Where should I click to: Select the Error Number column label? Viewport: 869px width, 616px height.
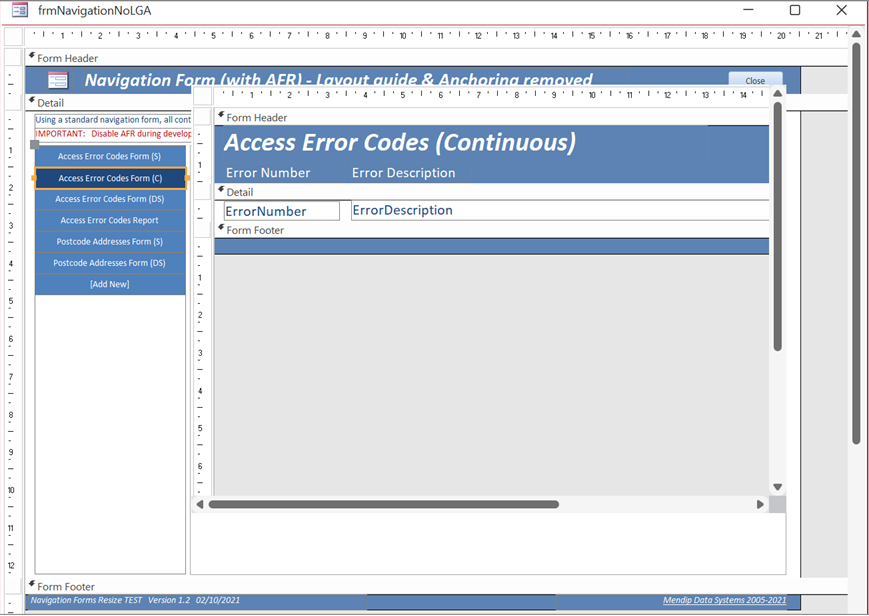284,172
